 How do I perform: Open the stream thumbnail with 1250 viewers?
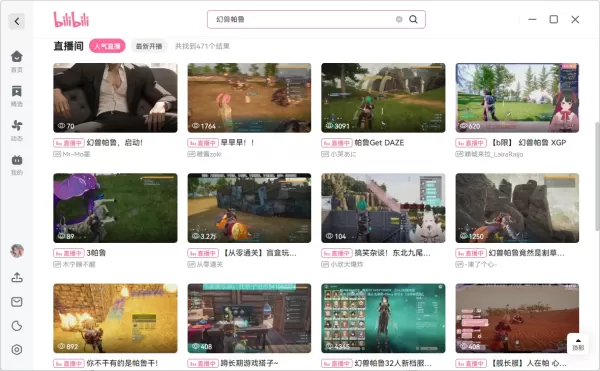click(x=517, y=208)
